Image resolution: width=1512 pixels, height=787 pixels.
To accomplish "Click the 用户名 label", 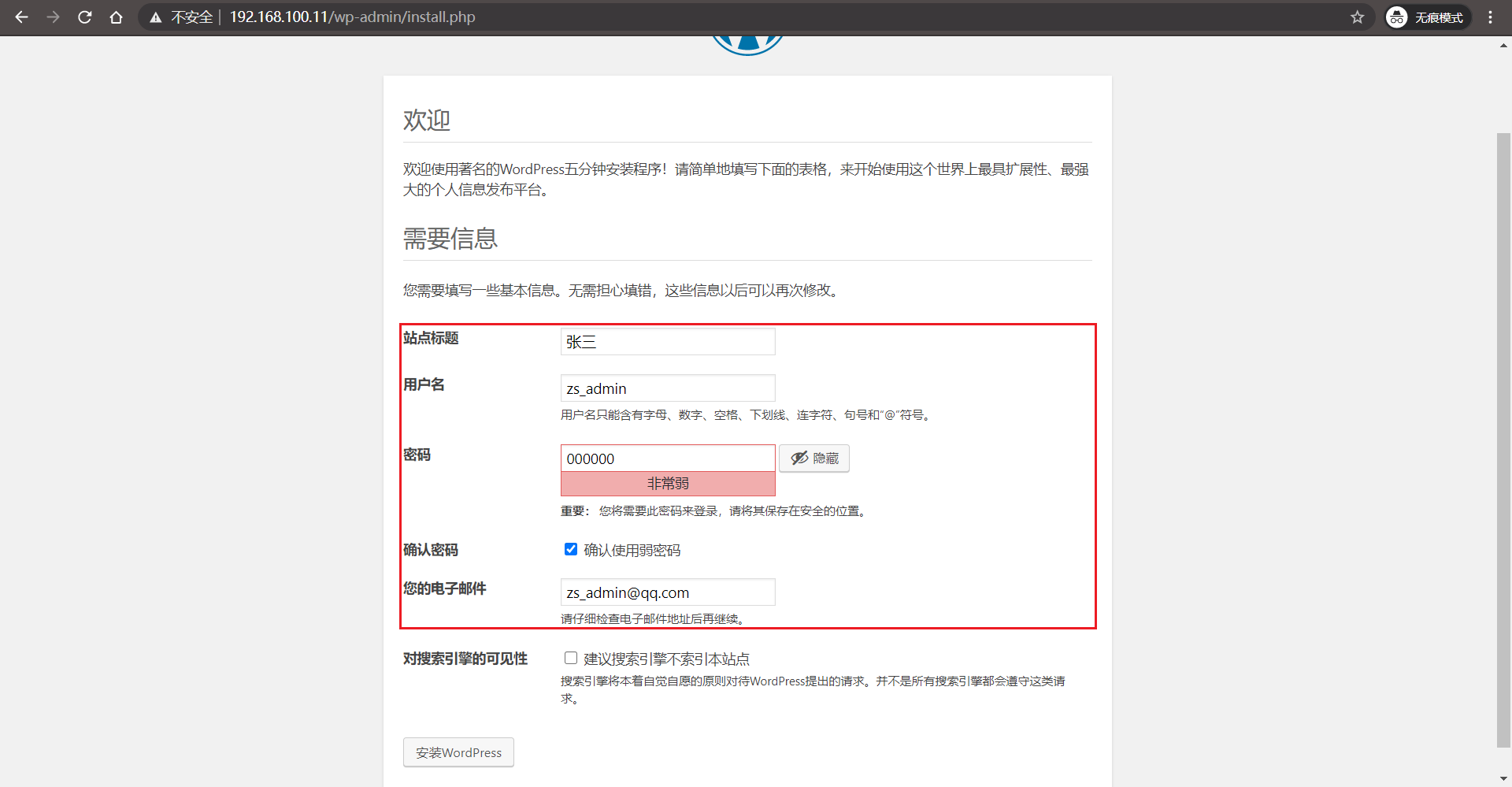I will [424, 384].
